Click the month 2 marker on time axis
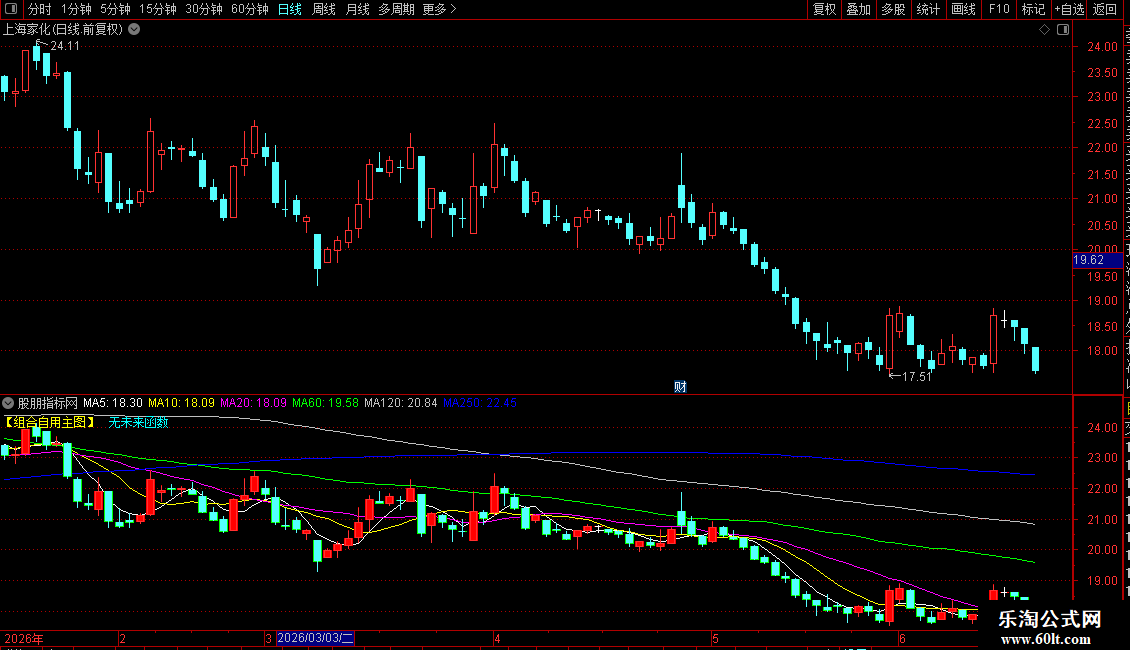This screenshot has width=1130, height=650. click(123, 638)
